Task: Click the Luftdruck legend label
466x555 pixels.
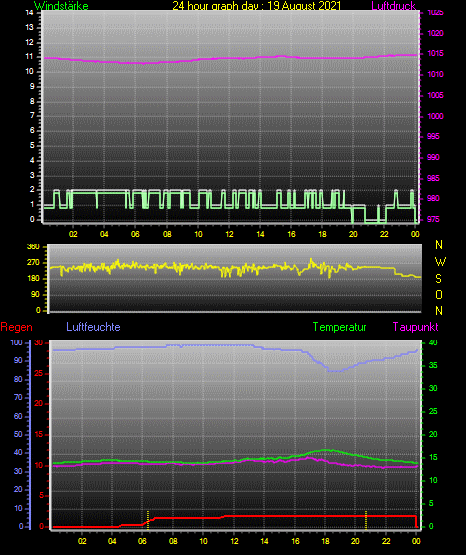Action: click(393, 6)
